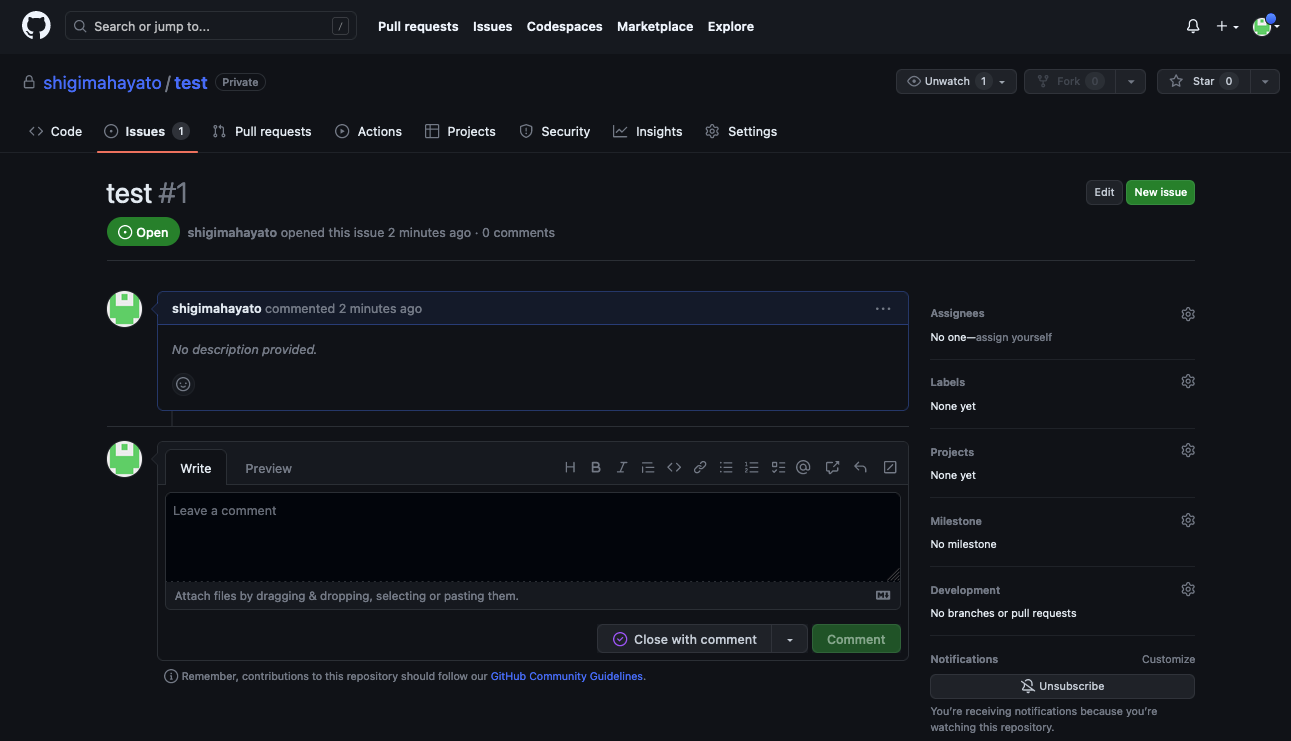
Task: Add an emoji reaction with the smiley
Action: click(183, 384)
